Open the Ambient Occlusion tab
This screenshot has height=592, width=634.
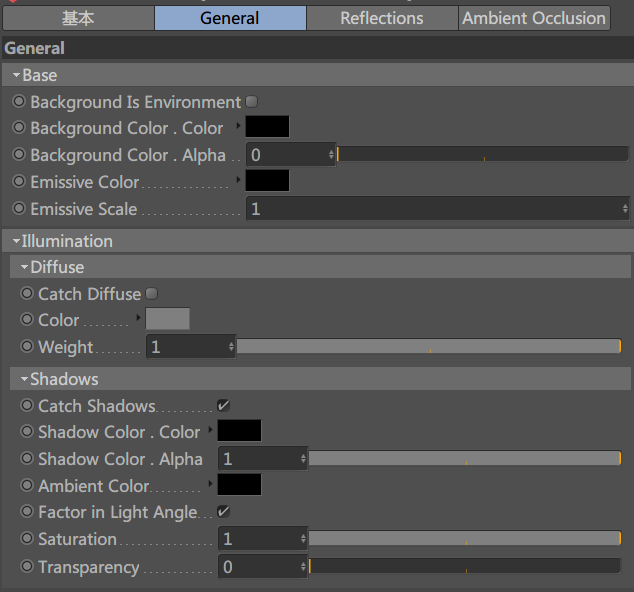pos(534,18)
